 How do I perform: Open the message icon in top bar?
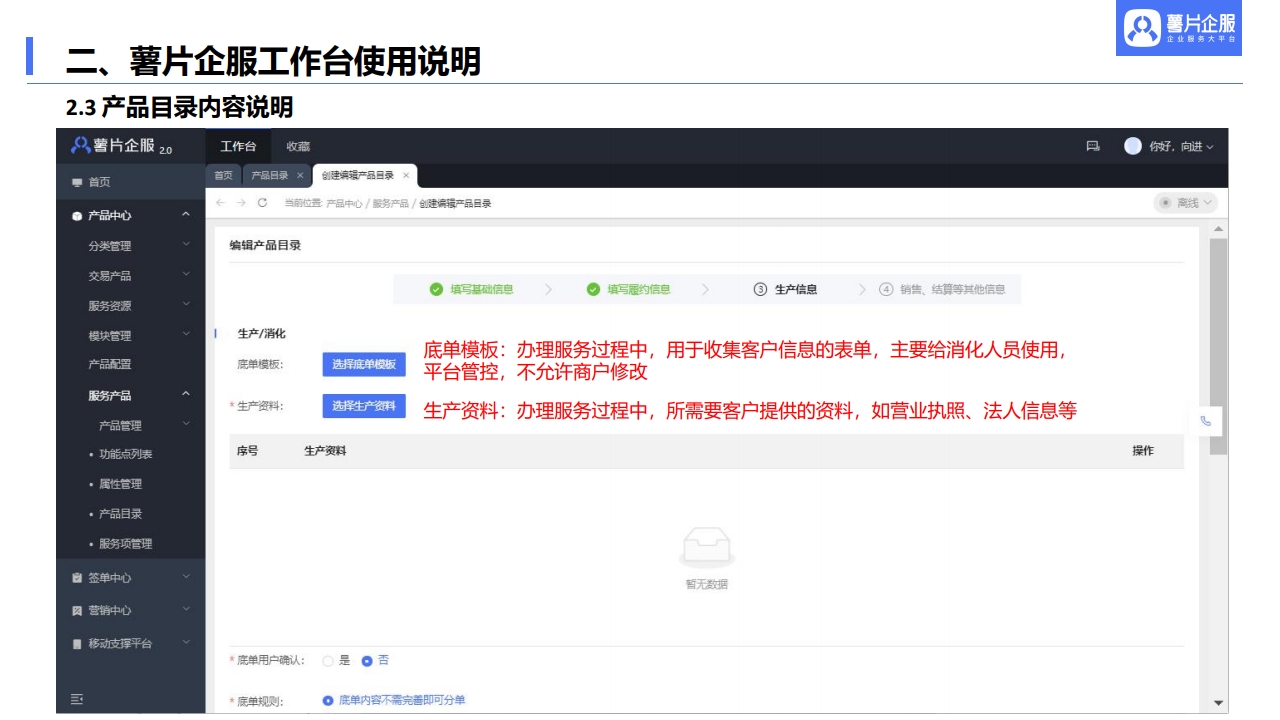[1093, 146]
